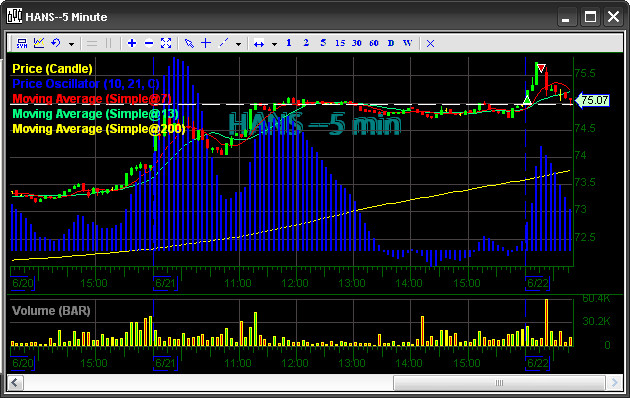Click the toolbar X delete icon
The image size is (630, 398).
coord(430,43)
